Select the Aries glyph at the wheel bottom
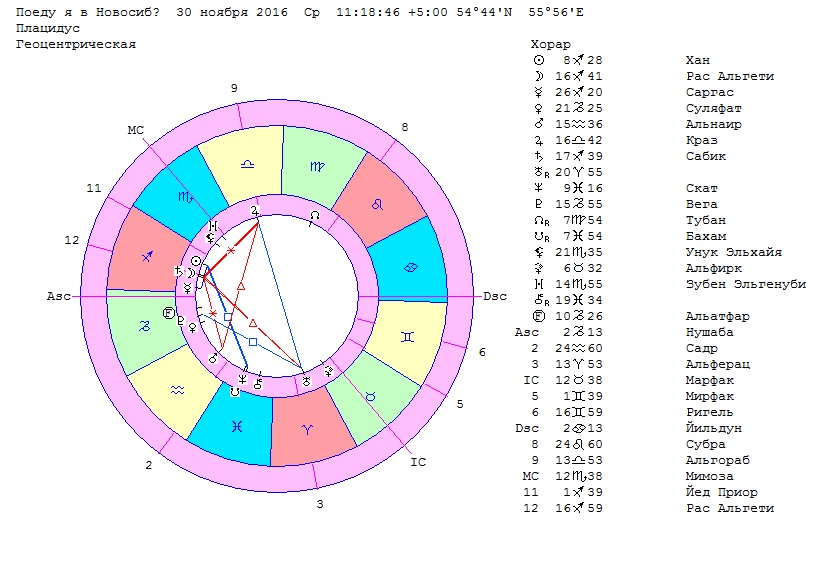The height and width of the screenshot is (573, 837). pos(307,426)
